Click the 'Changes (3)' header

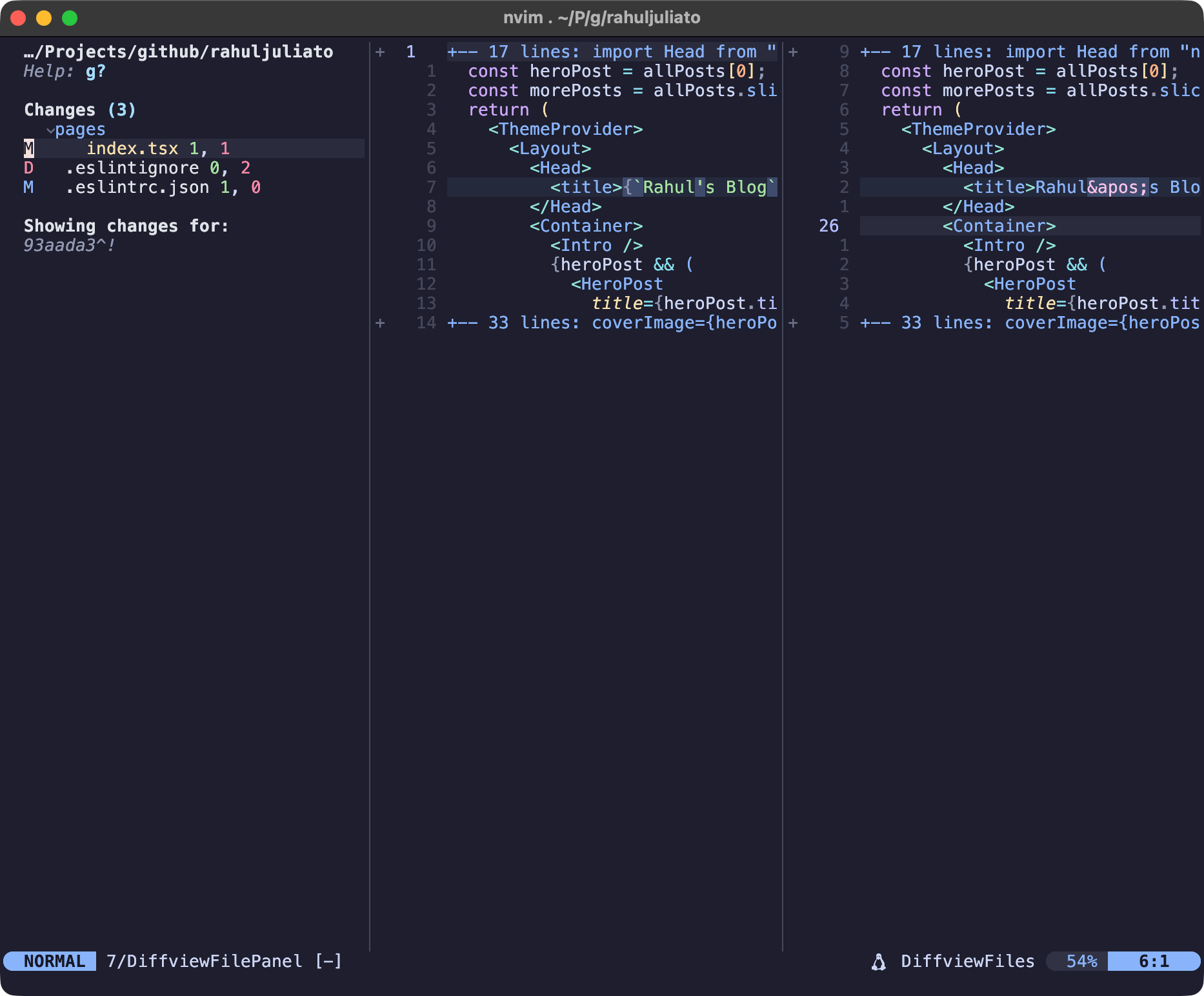point(80,110)
